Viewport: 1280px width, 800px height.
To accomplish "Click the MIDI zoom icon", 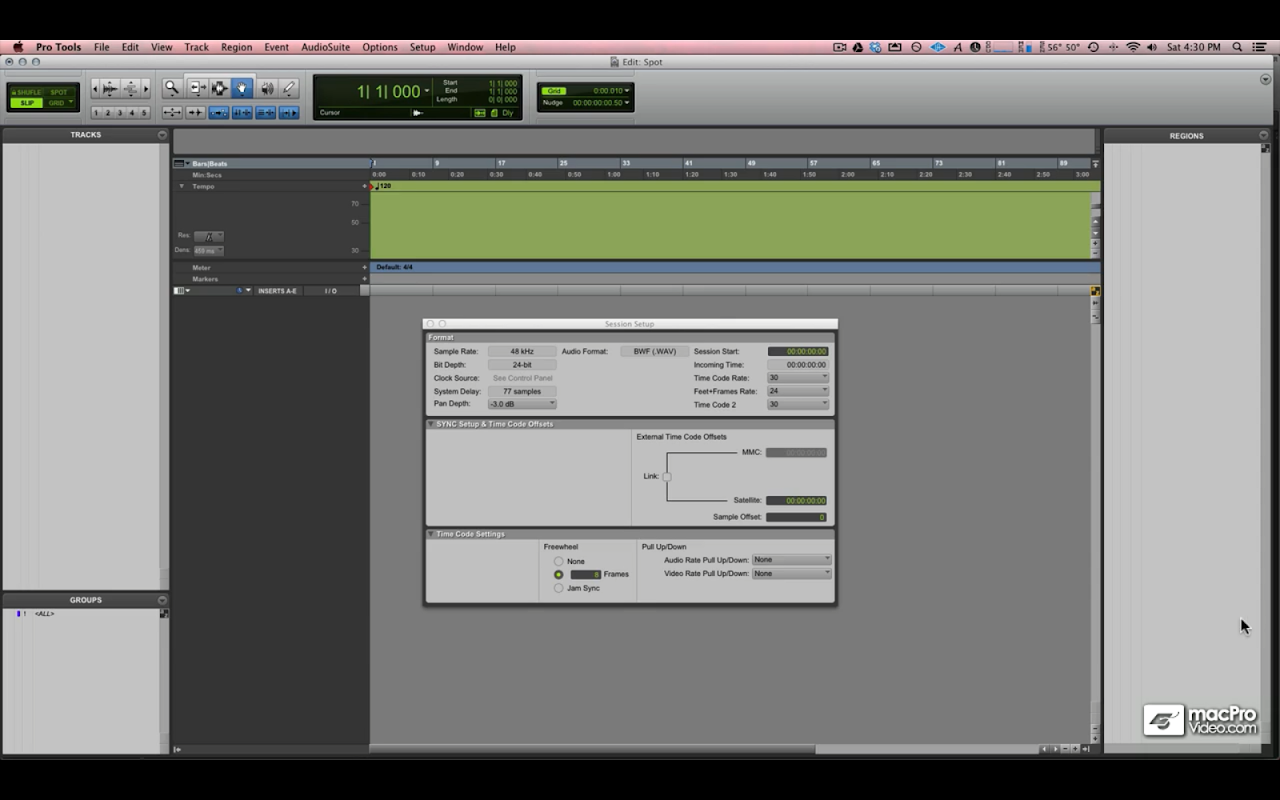I will (130, 88).
